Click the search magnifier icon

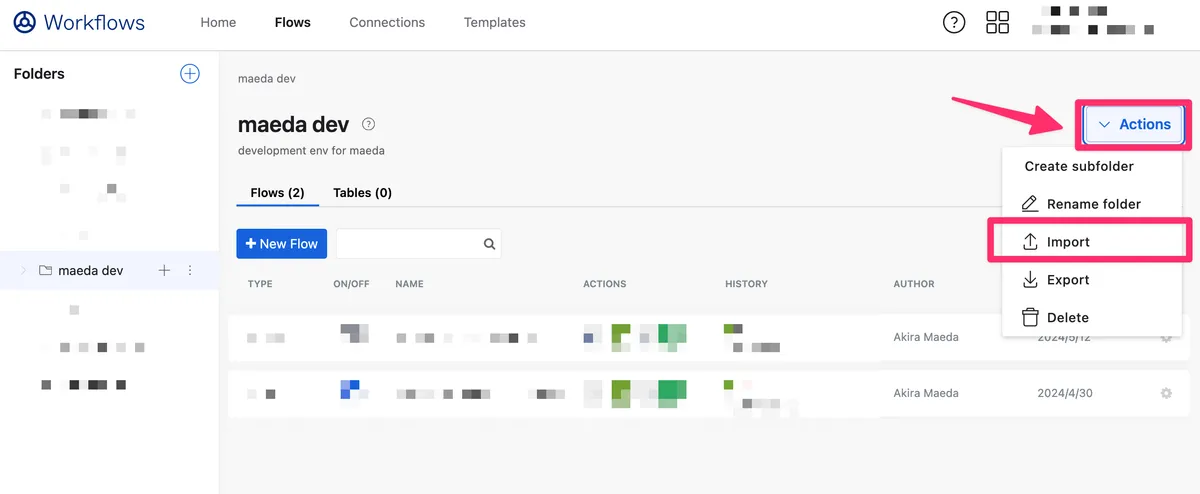489,243
